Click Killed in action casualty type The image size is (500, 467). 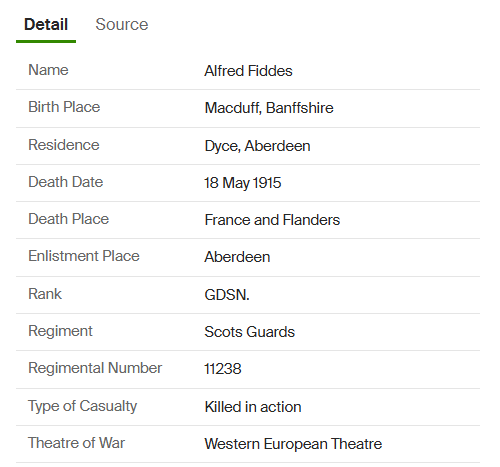253,407
